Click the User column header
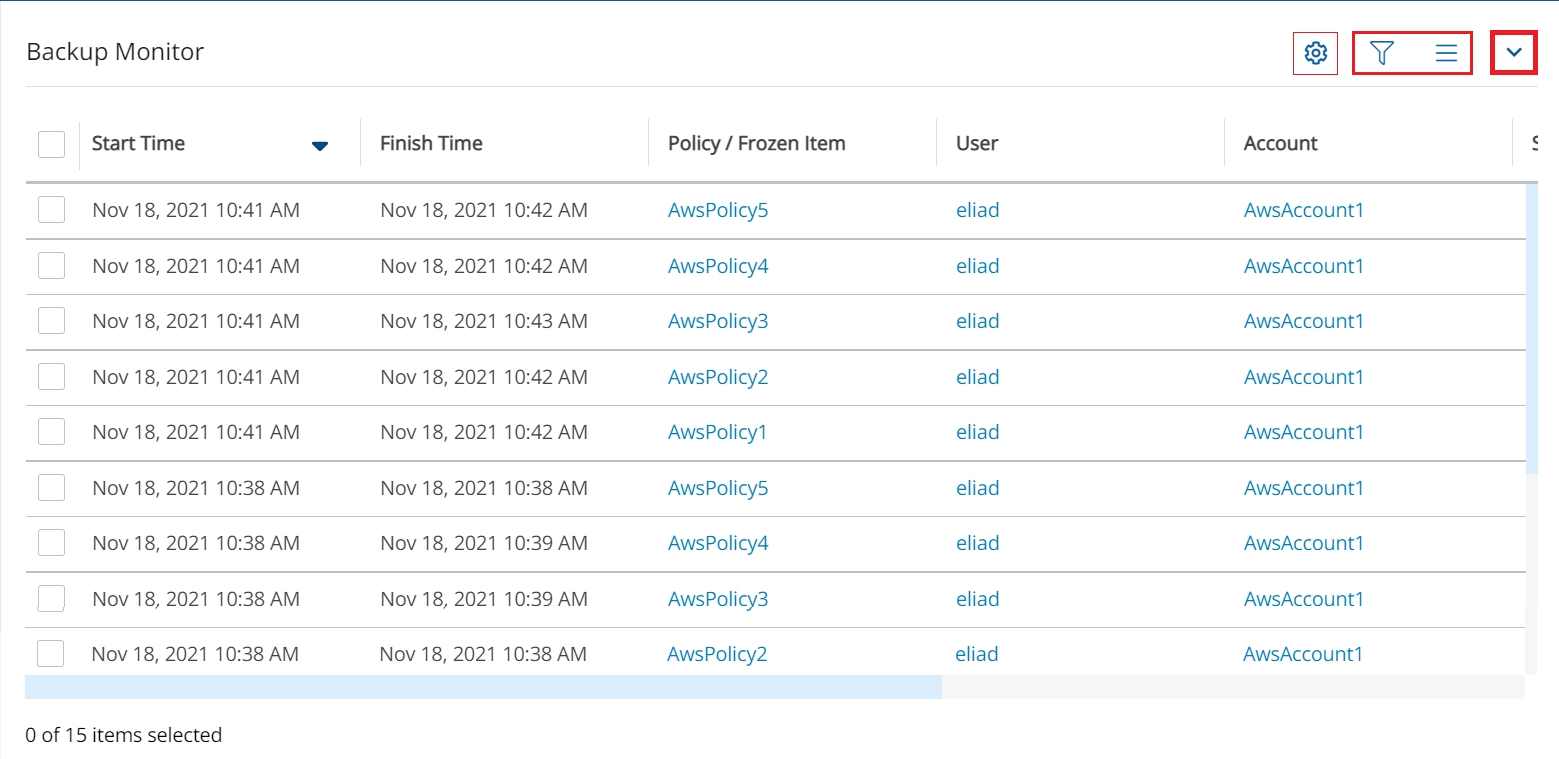Screen dimensions: 1559x759 tap(976, 144)
